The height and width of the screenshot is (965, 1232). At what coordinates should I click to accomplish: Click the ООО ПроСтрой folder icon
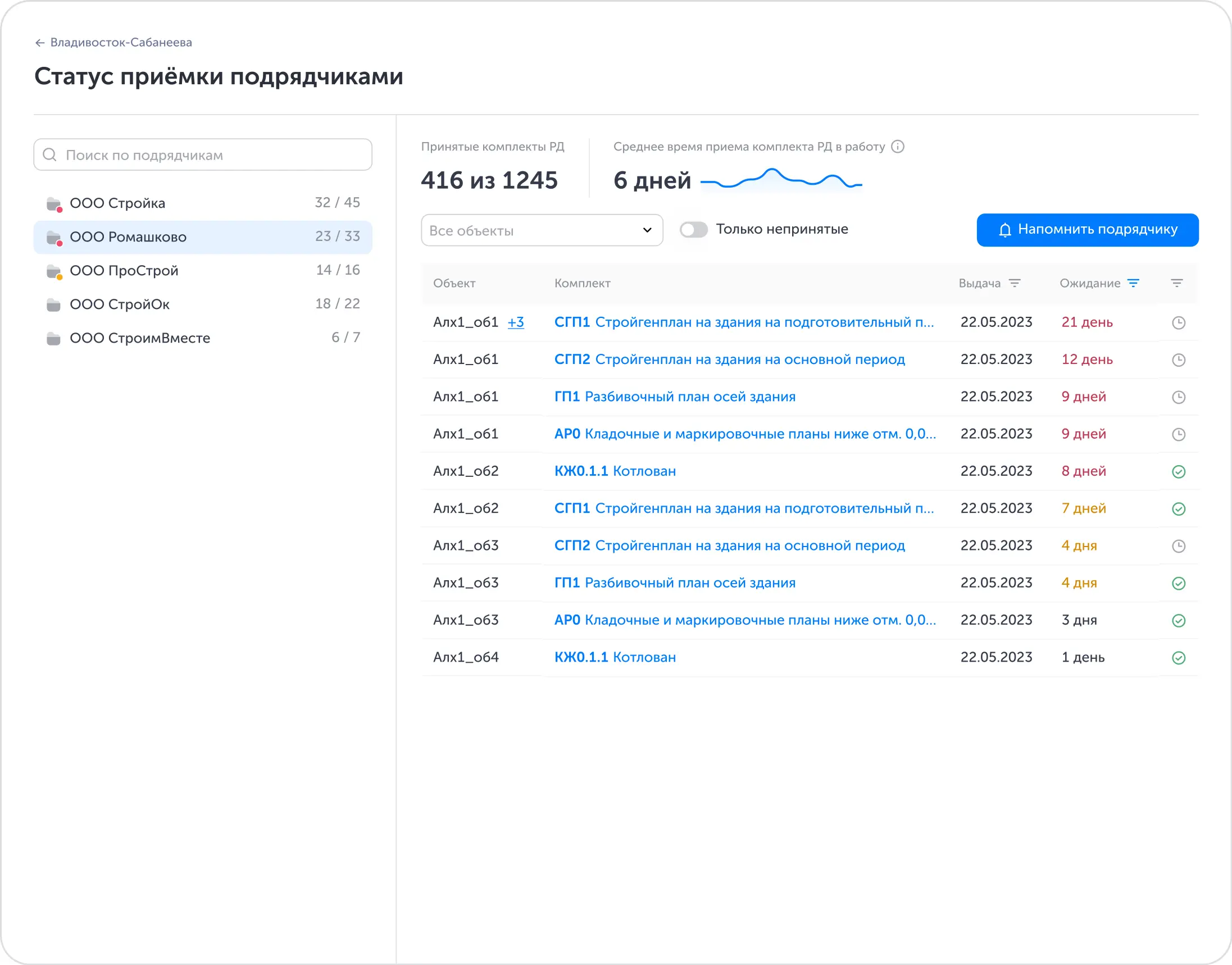54,272
